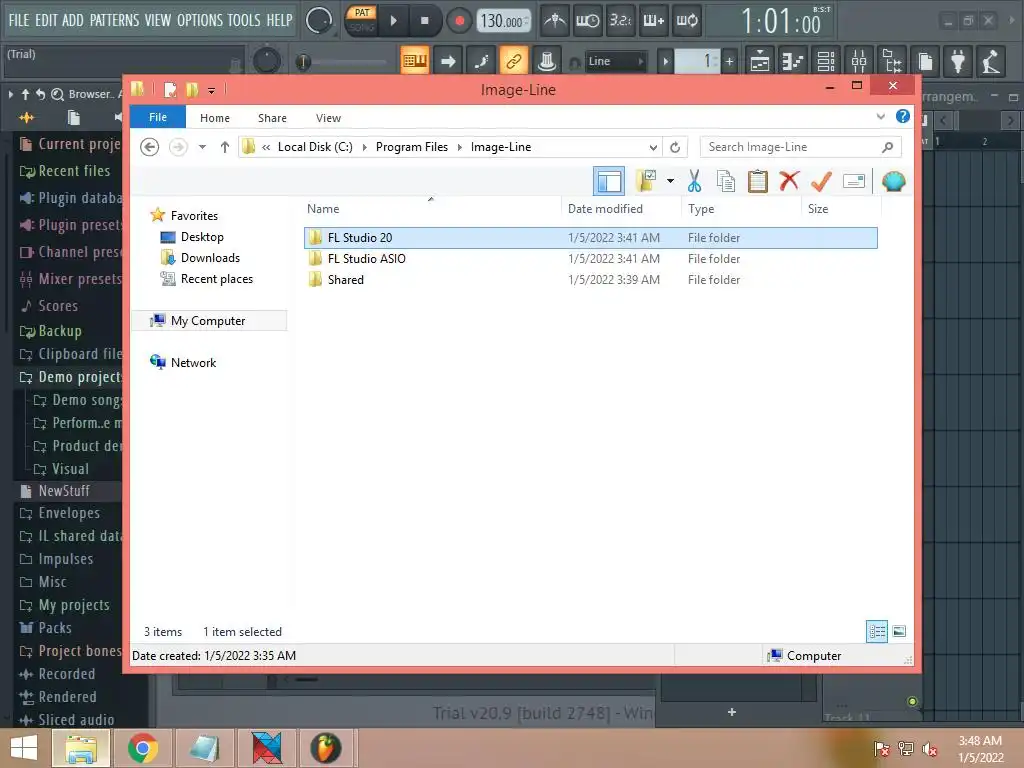1024x768 pixels.
Task: Open Explorer help question mark icon
Action: [x=903, y=116]
